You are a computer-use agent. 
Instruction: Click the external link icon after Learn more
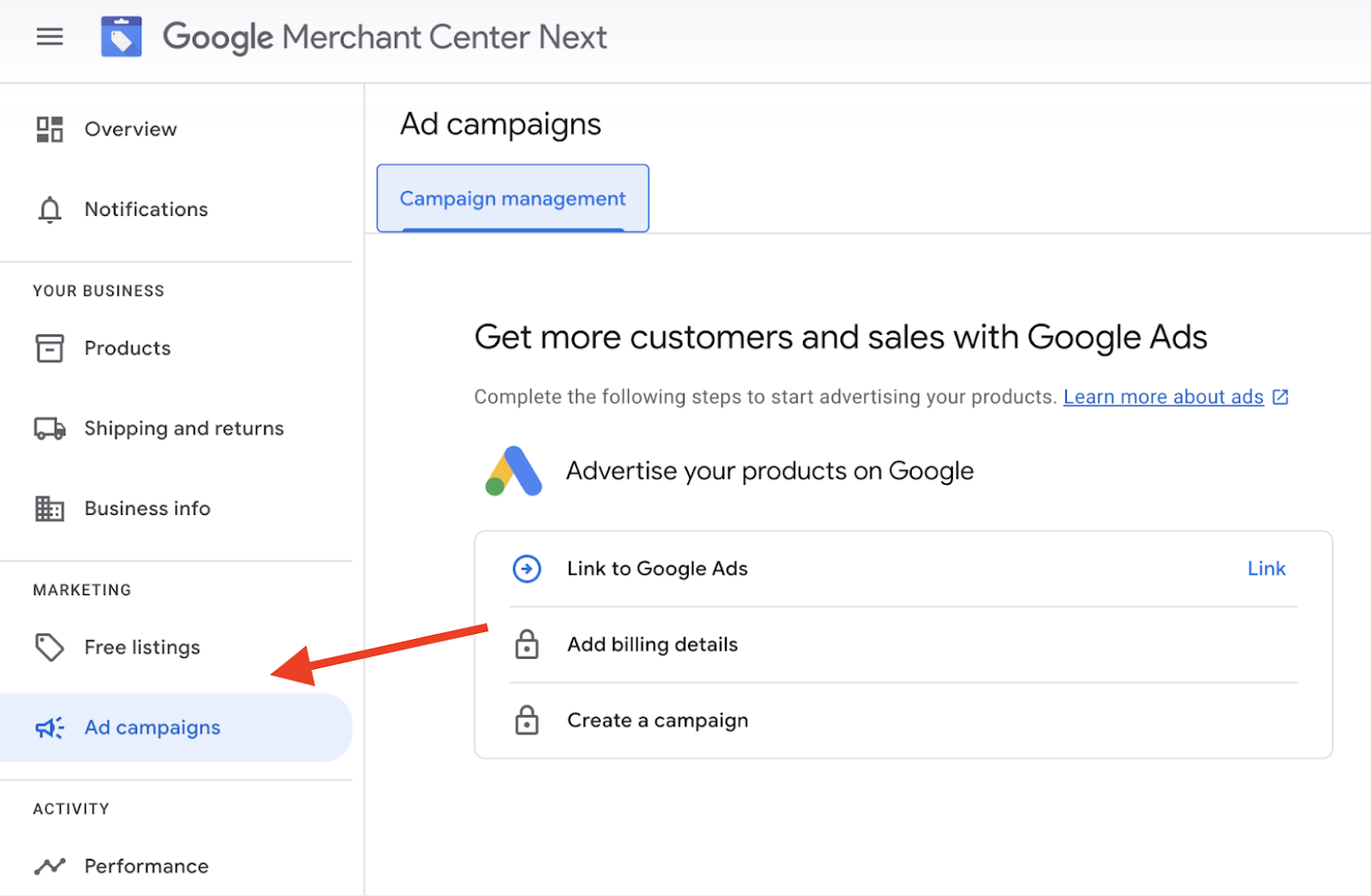[1280, 397]
